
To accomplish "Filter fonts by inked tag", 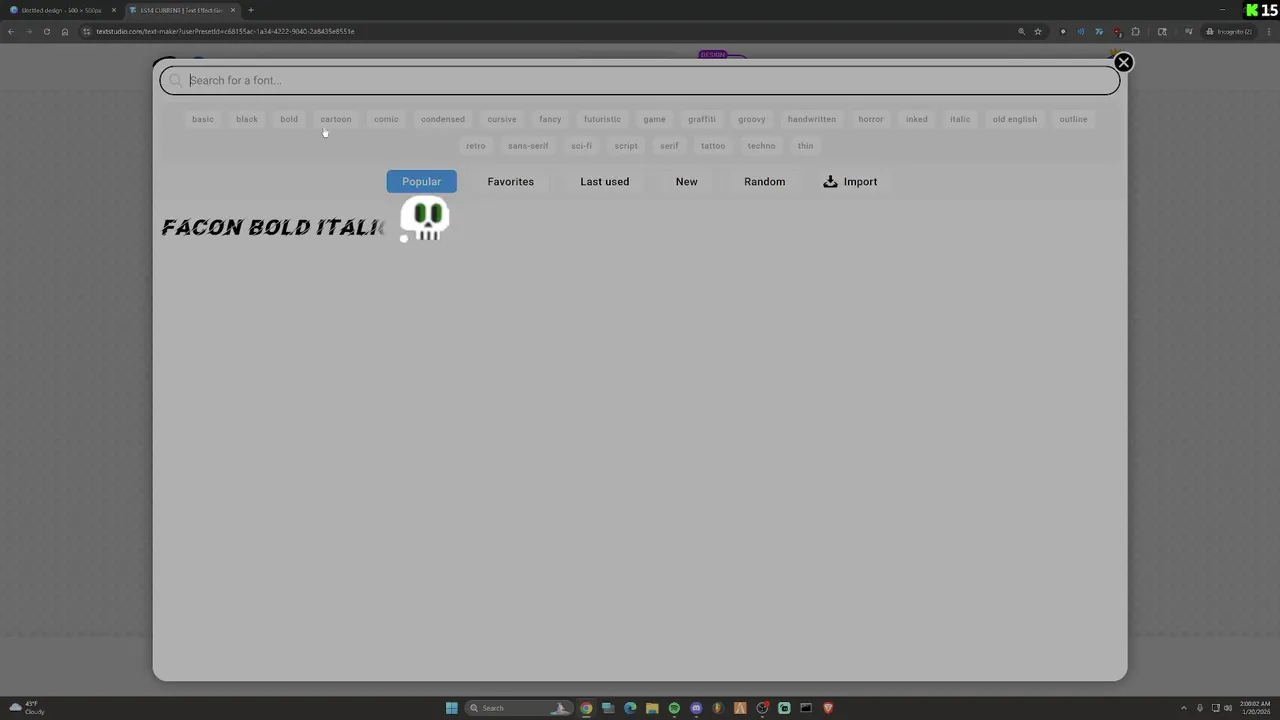I will (917, 119).
